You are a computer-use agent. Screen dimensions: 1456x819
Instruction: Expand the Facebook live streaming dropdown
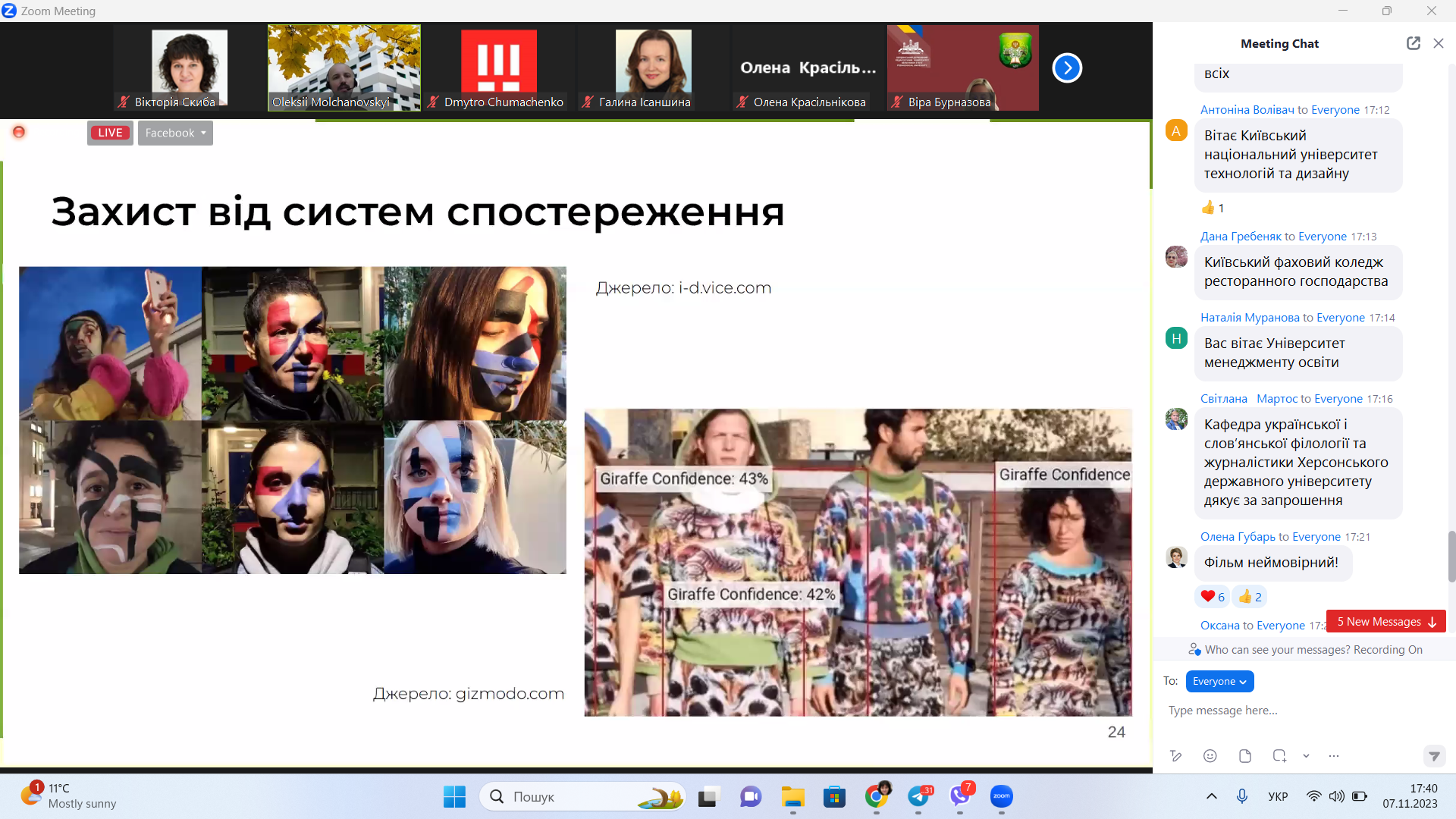(175, 133)
